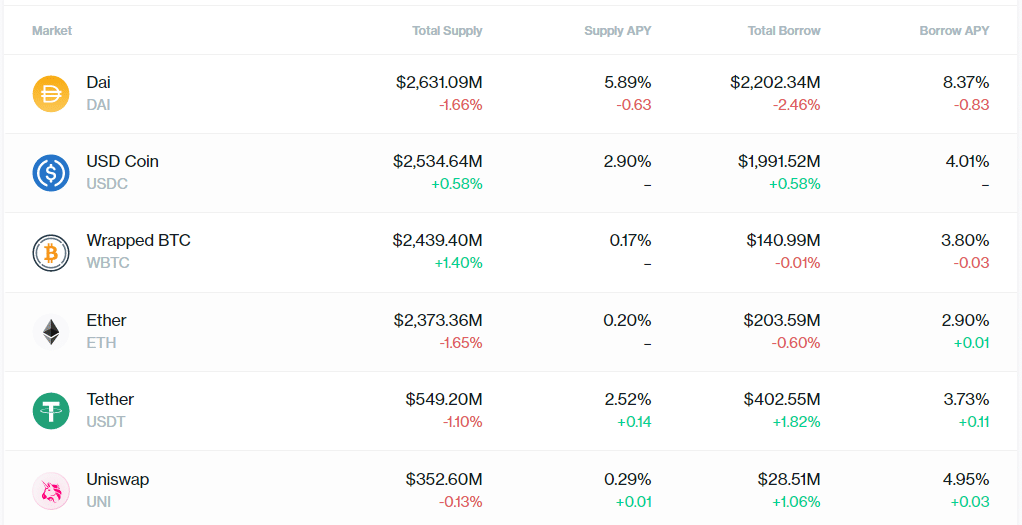This screenshot has height=525, width=1022.
Task: Click Uniswap total borrow $28.51M
Action: point(789,479)
